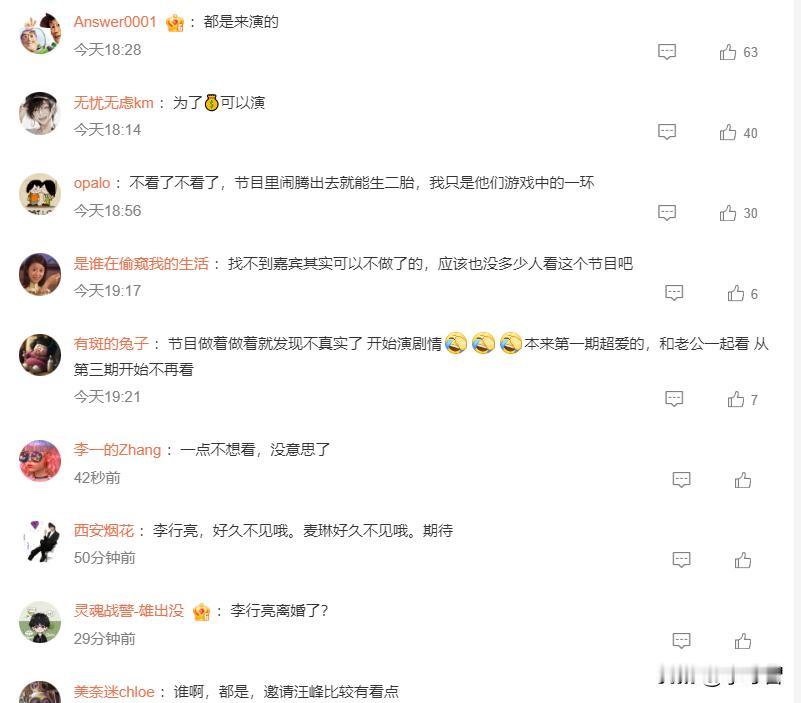Viewport: 801px width, 703px height.
Task: Visit opalo's profile from username
Action: pyautogui.click(x=92, y=183)
